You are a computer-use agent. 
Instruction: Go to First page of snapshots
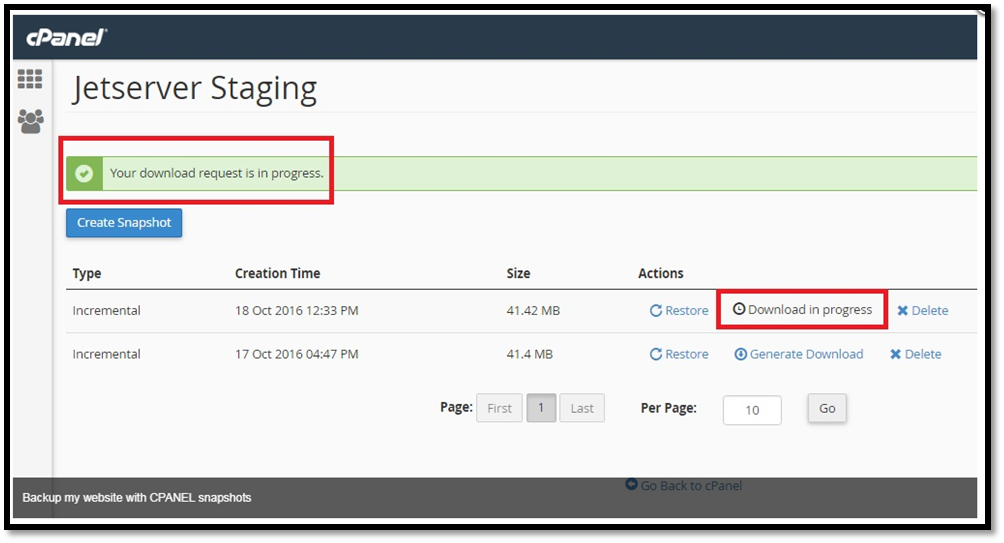pos(499,408)
